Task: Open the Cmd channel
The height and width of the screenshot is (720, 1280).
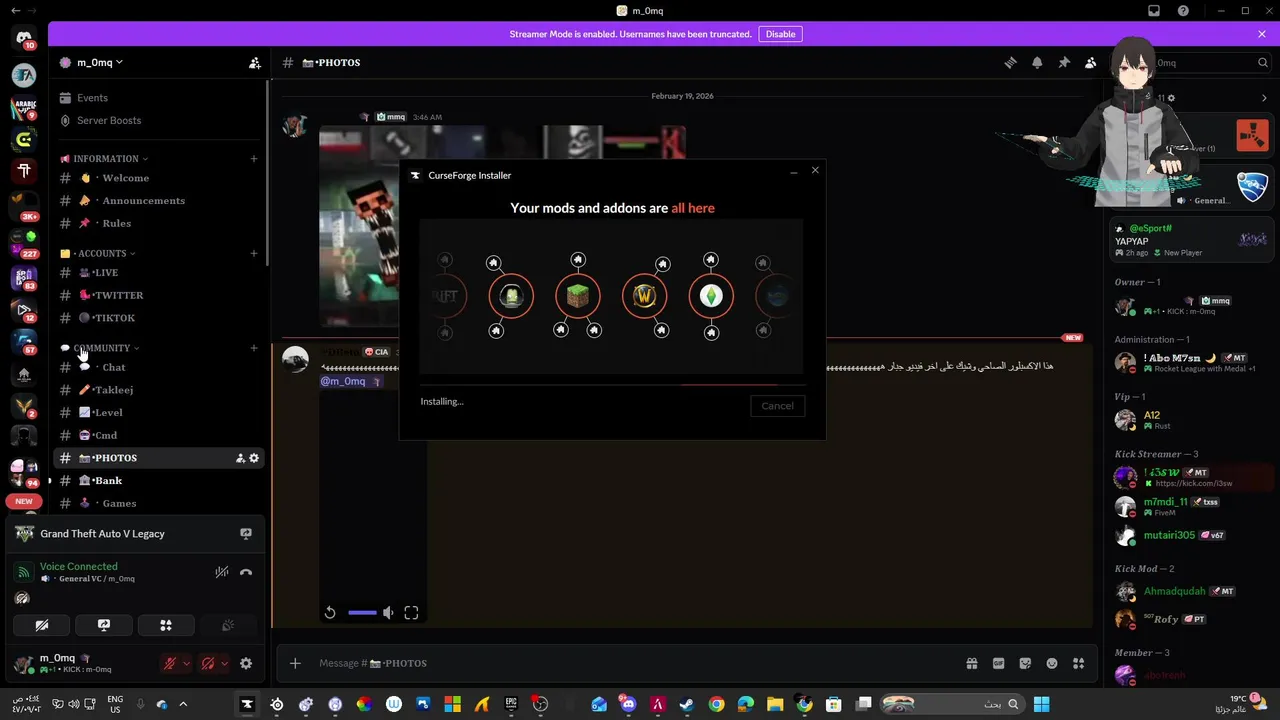Action: point(158,435)
